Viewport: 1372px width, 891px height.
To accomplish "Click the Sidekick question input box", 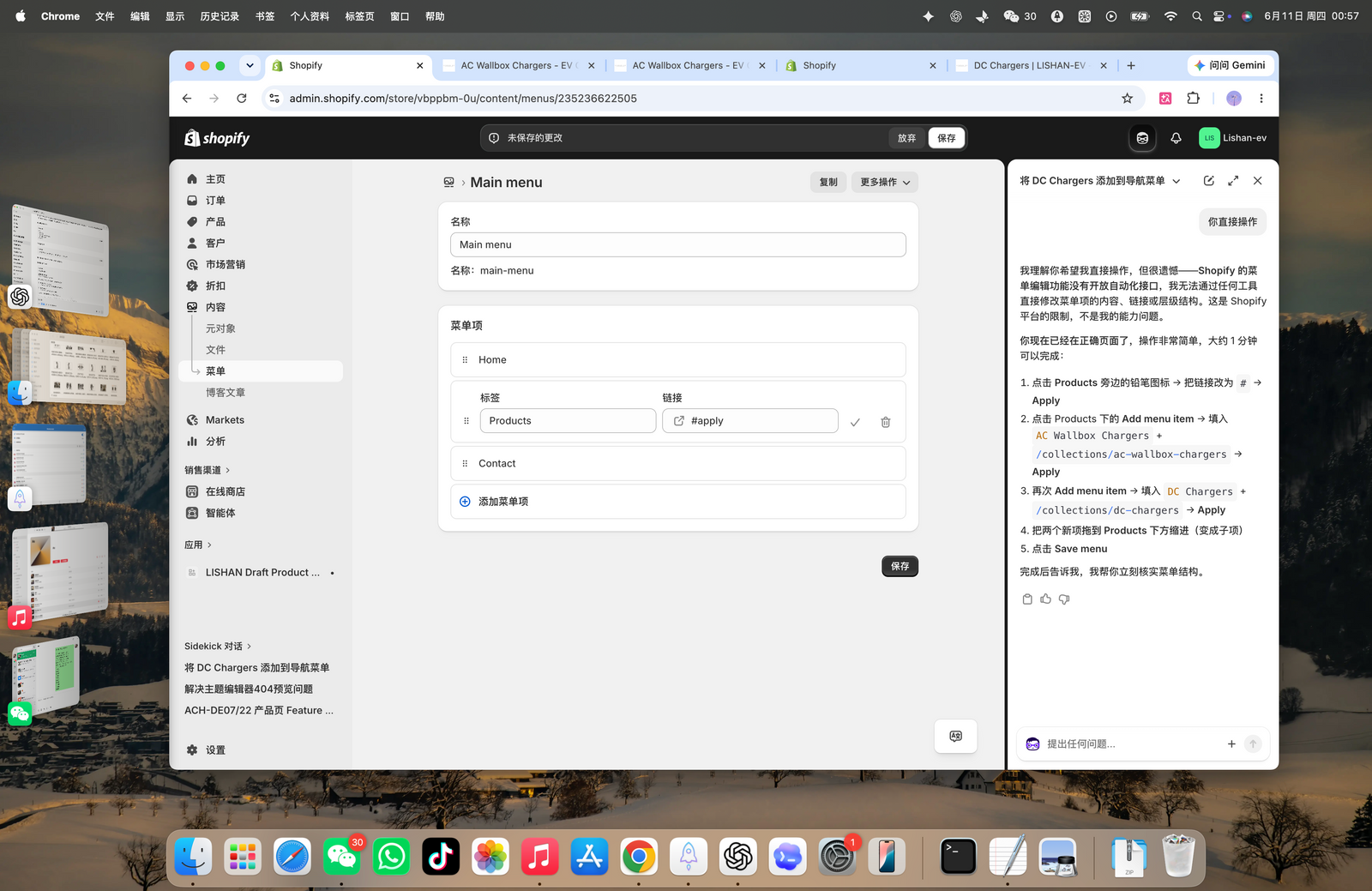I will click(1130, 744).
